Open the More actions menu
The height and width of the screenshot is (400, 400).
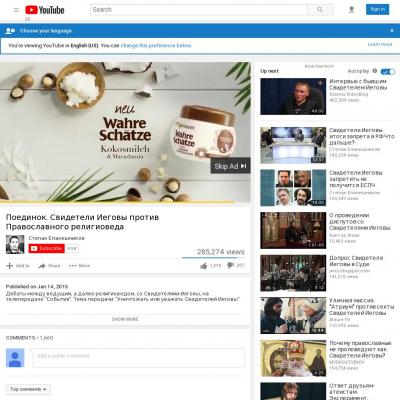79,266
